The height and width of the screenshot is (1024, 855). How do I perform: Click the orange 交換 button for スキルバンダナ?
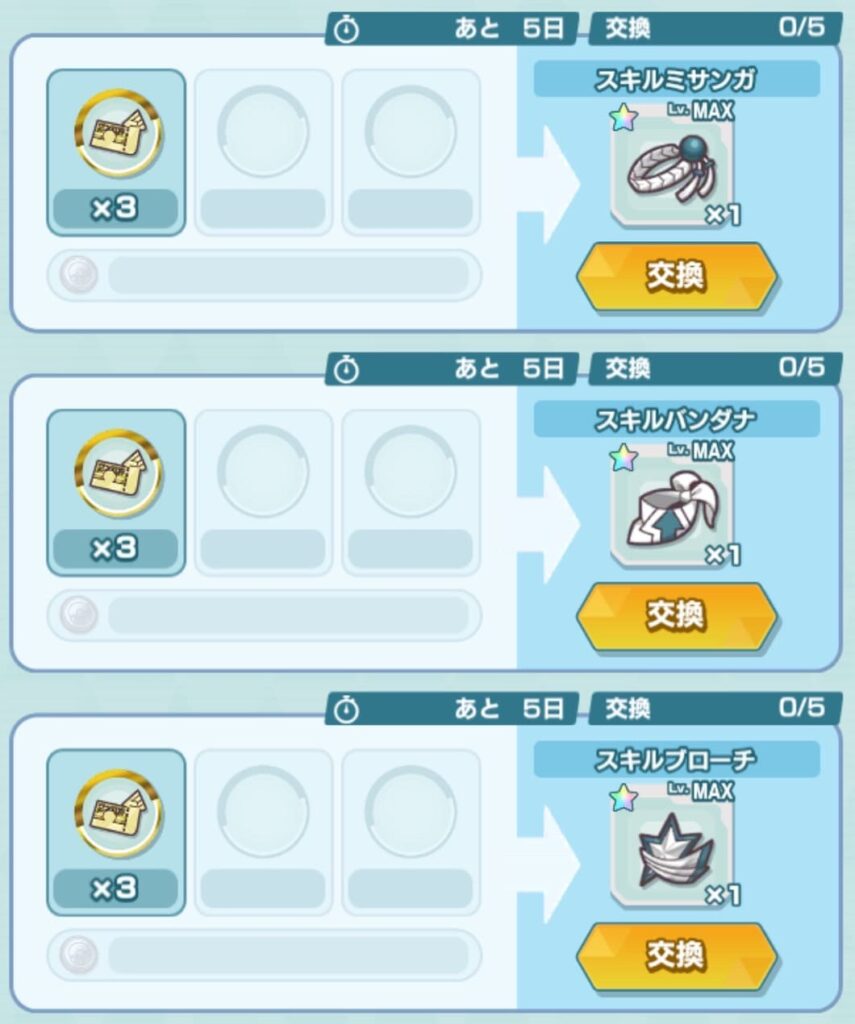click(676, 616)
